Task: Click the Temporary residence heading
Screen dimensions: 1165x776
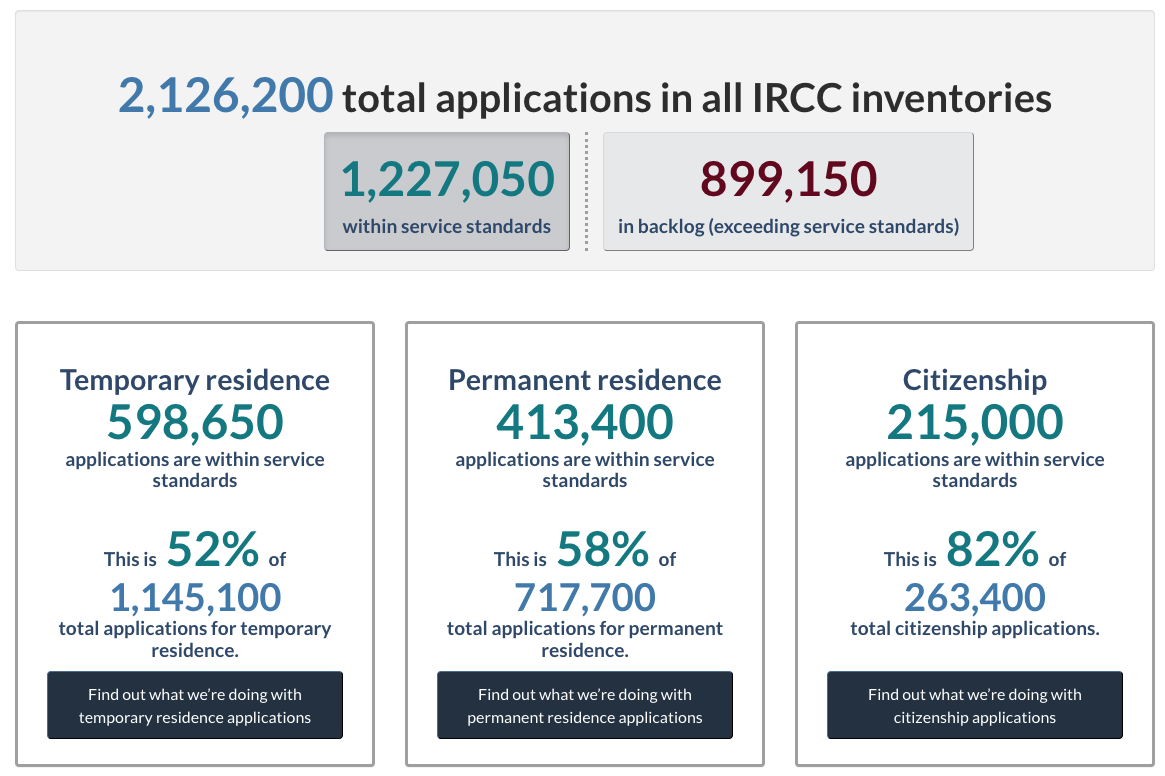Action: tap(195, 380)
